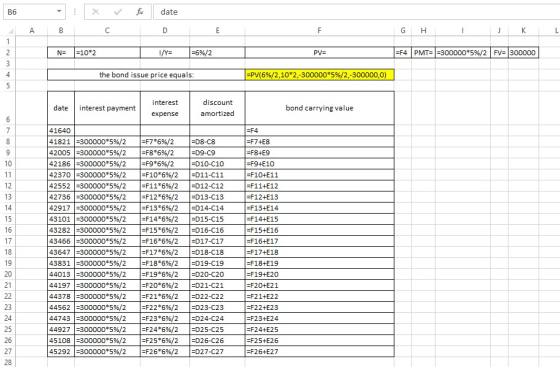Click the 'discount amortized' header cell
Viewport: 560px width, 367px height.
pos(217,108)
